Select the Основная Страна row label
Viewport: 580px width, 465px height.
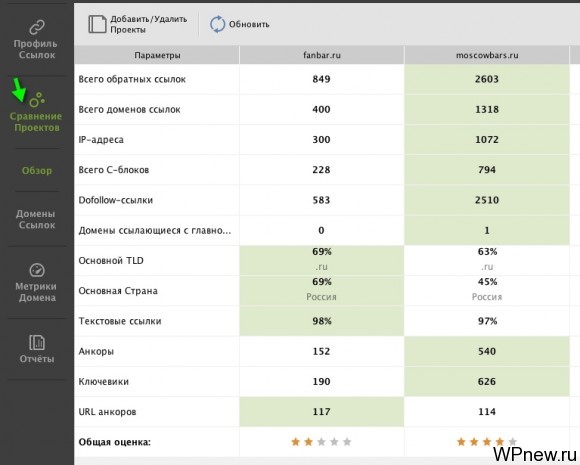point(118,291)
